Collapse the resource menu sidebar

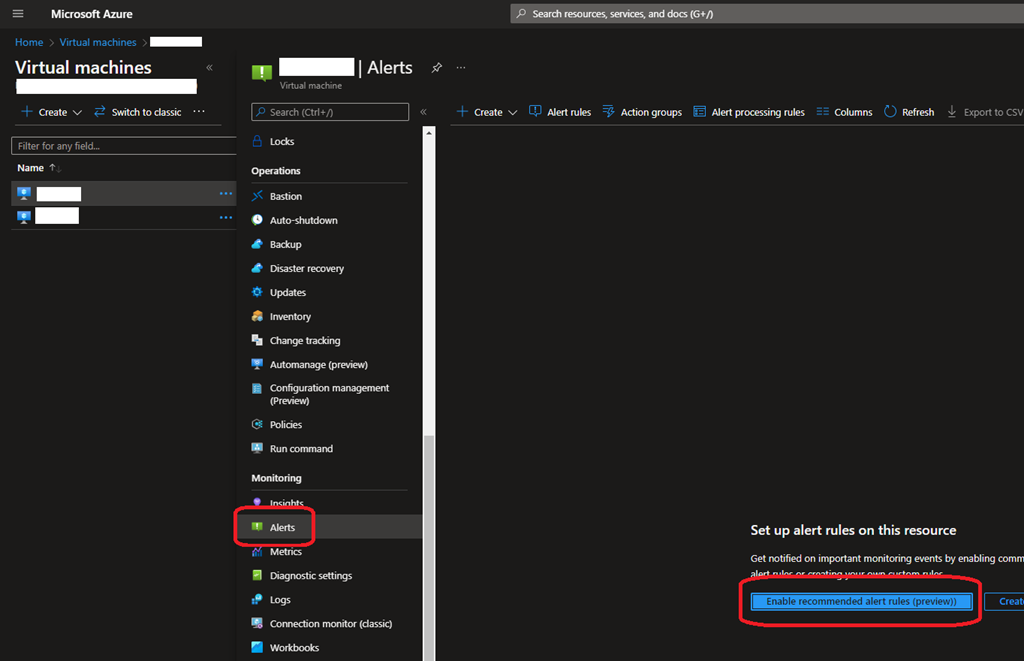[423, 112]
